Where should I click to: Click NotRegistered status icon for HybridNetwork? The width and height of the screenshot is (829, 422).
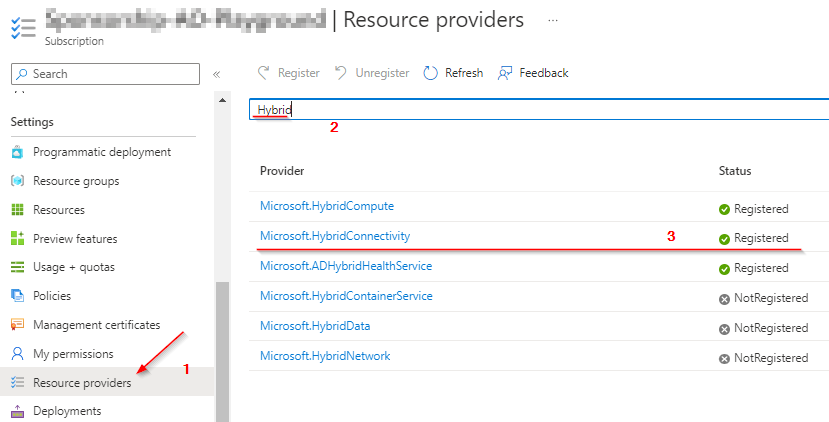point(724,359)
